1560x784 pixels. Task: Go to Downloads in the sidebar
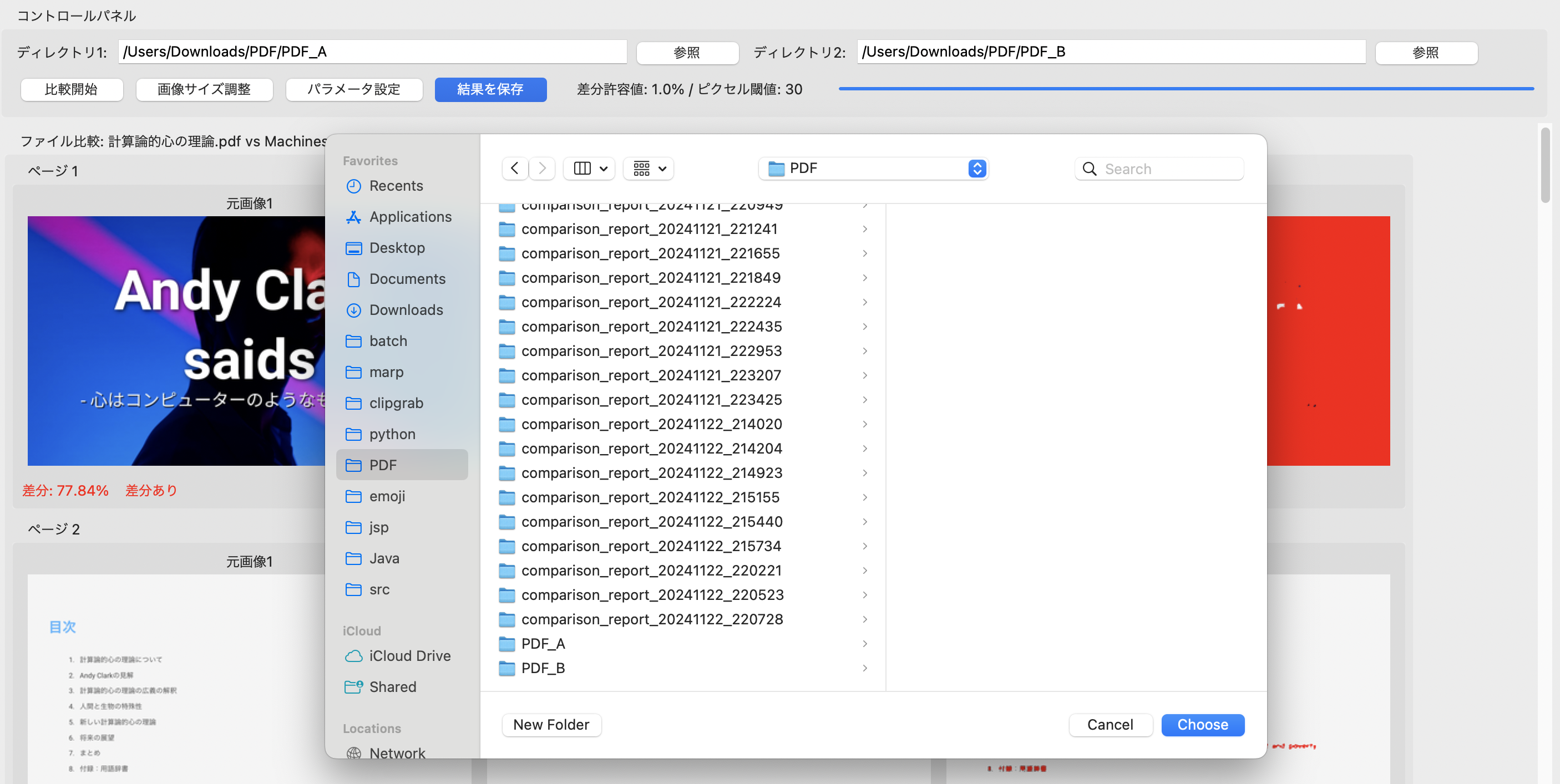pos(405,310)
